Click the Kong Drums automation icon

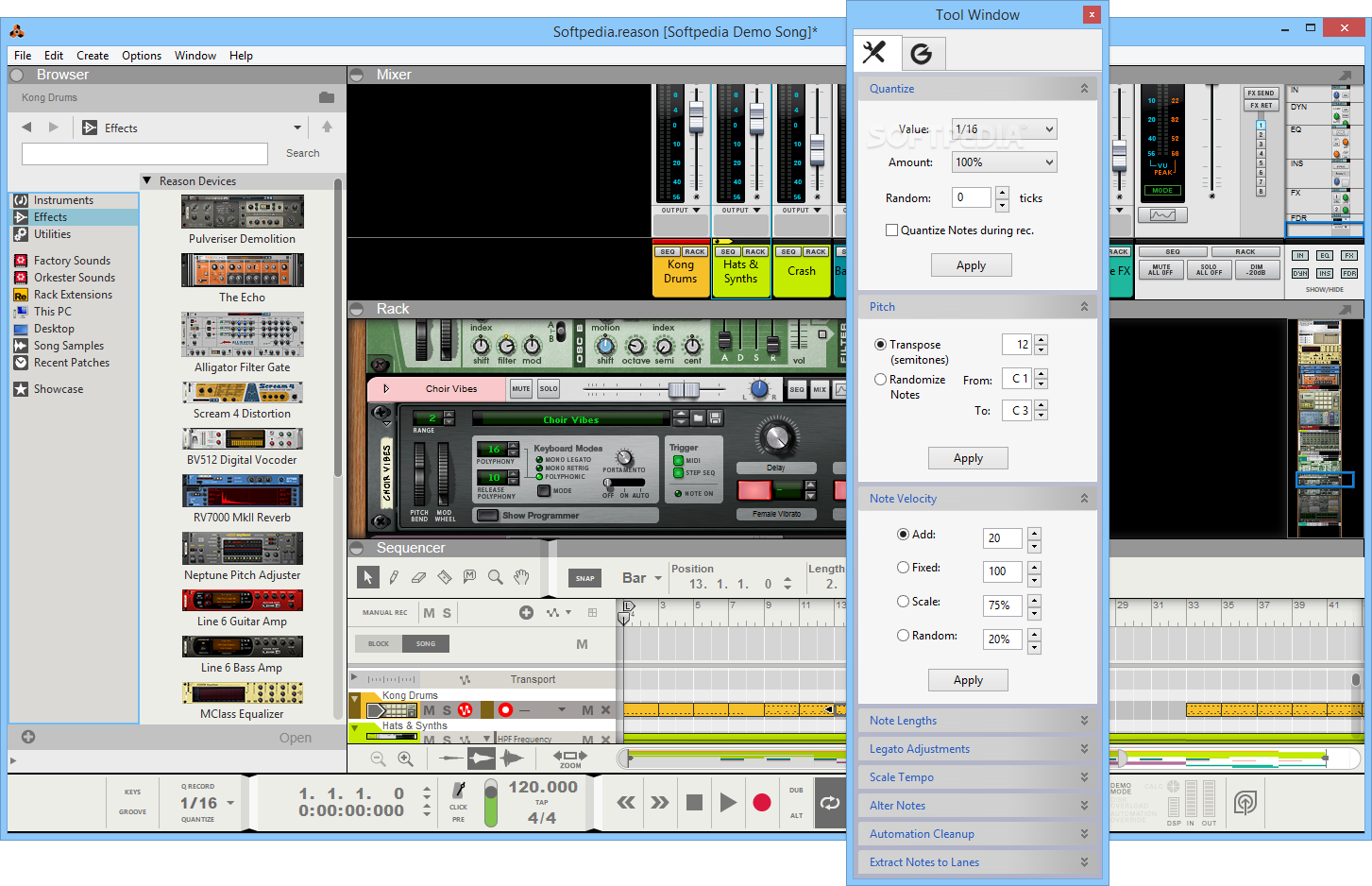tap(465, 709)
